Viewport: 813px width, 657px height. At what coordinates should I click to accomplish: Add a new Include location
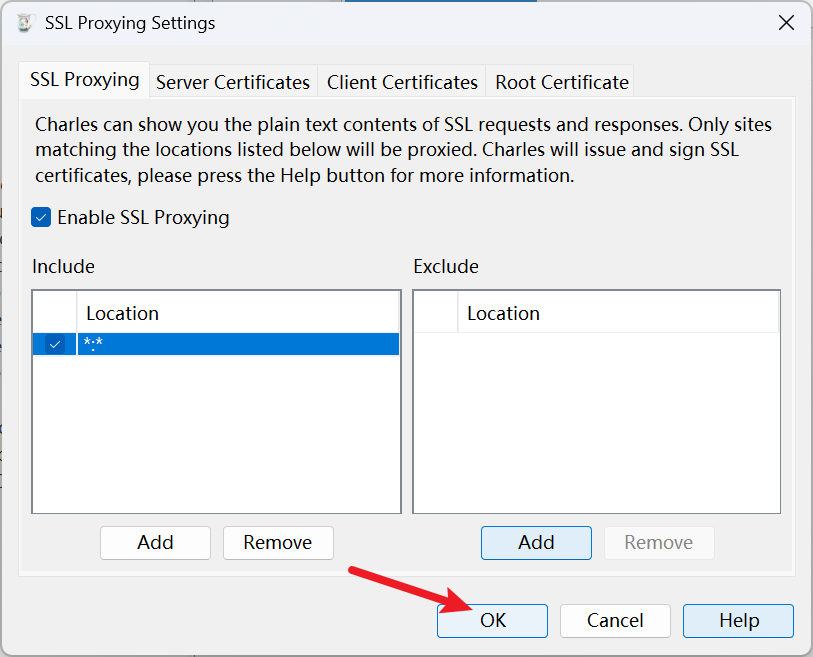pos(156,542)
